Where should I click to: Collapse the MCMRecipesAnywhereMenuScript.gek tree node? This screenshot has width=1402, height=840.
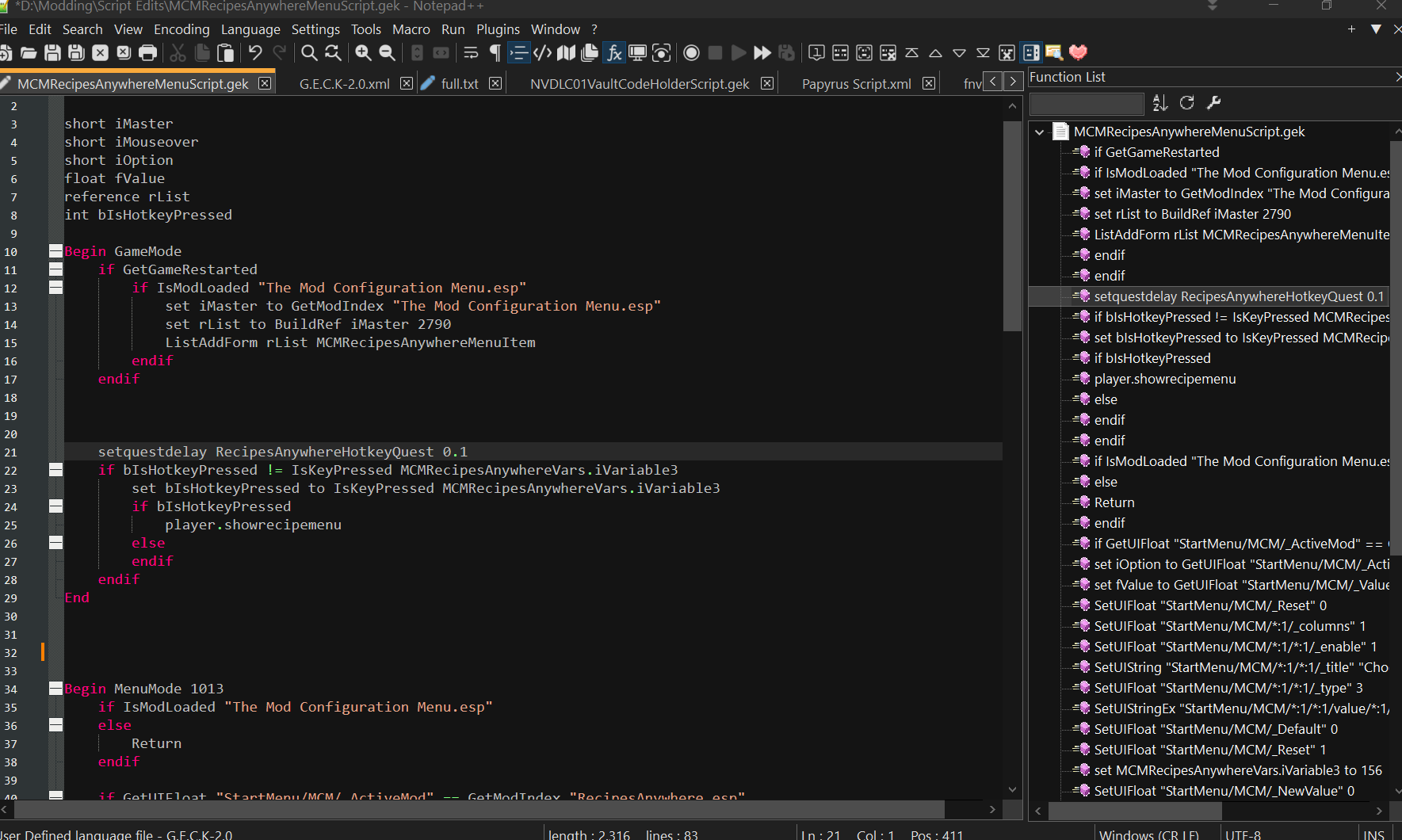coord(1040,132)
